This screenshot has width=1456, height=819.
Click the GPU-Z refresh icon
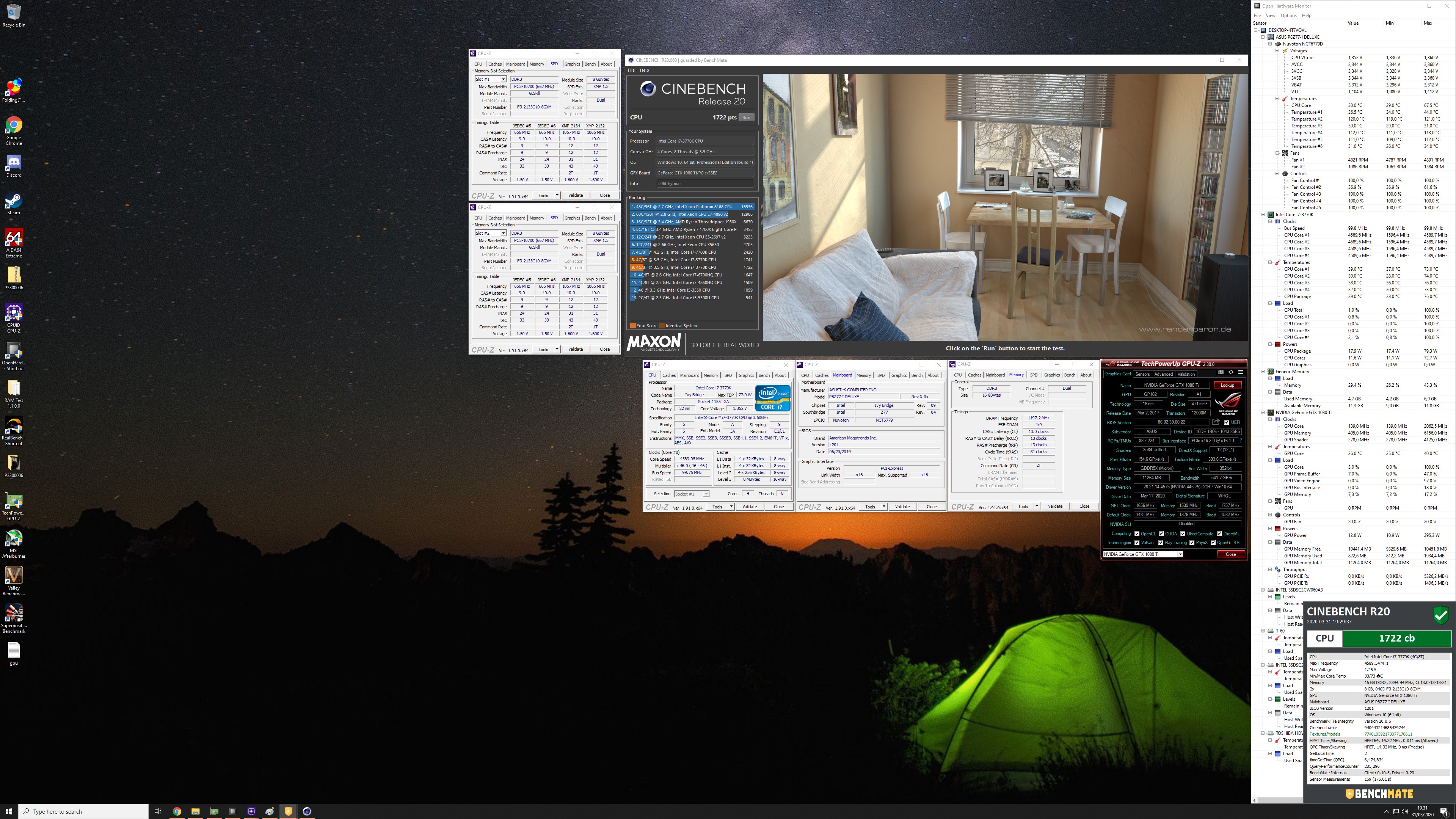pos(1230,372)
